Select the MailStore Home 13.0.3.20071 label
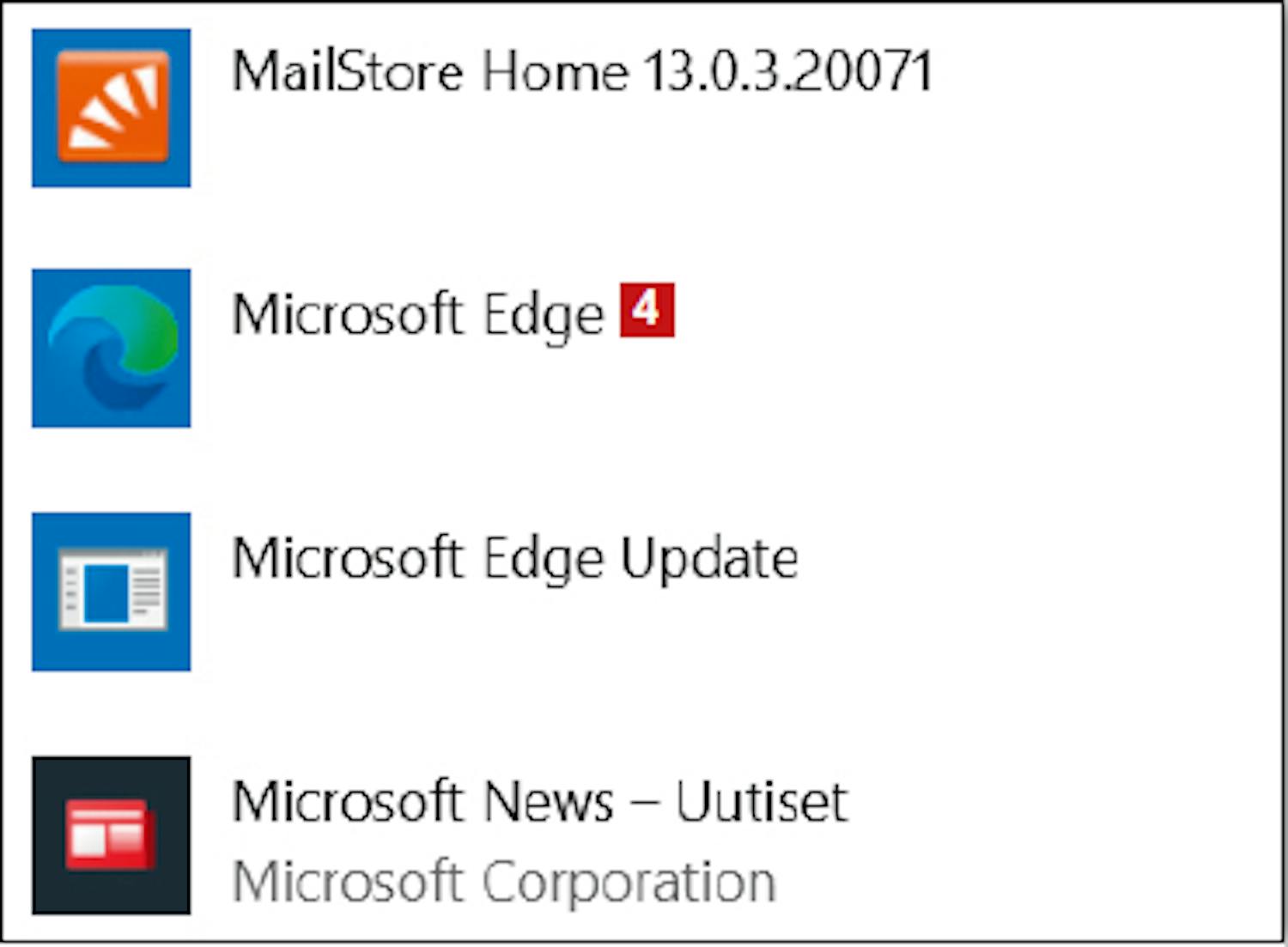 (x=582, y=70)
